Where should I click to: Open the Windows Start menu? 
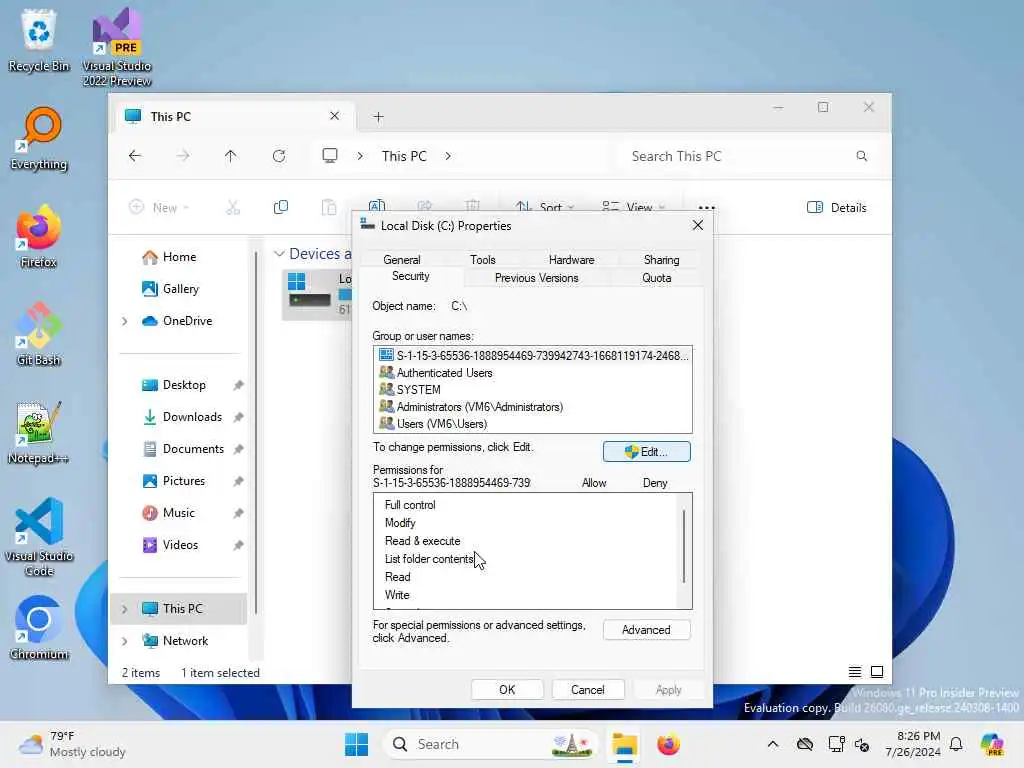[357, 744]
